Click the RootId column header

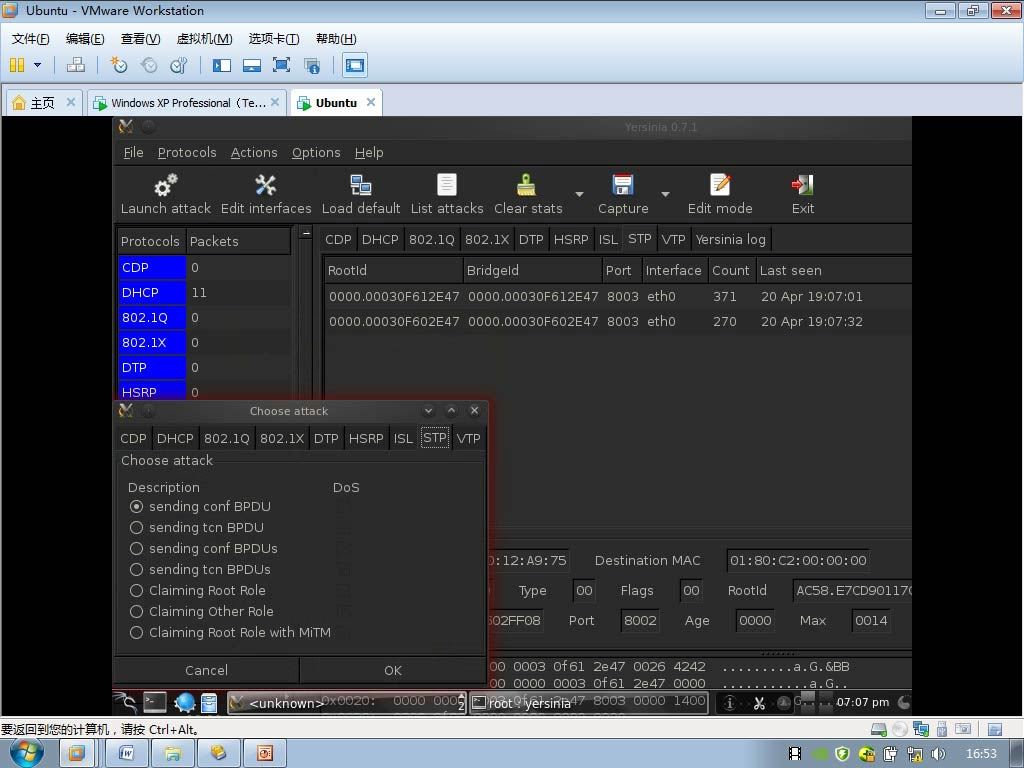point(393,270)
